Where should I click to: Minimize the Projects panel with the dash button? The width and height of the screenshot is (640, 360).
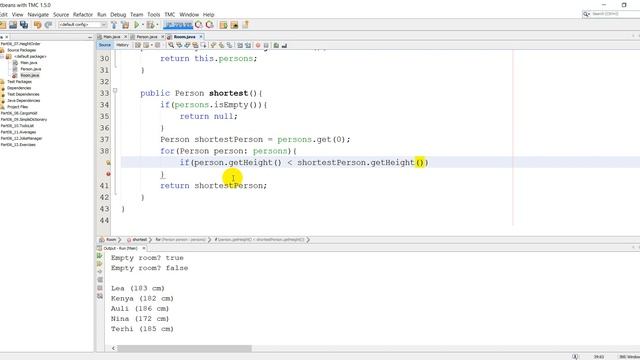tap(90, 37)
